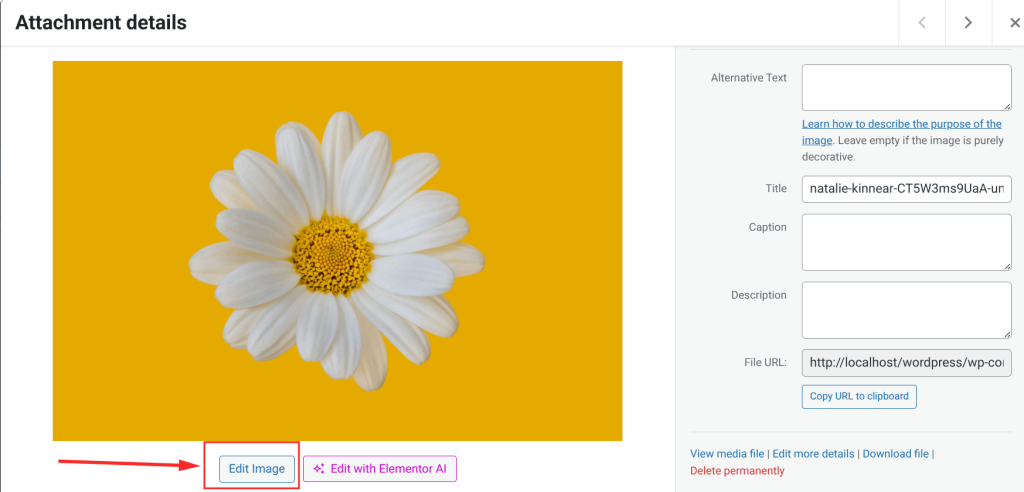Viewport: 1024px width, 492px height.
Task: Click inside the Description text area
Action: click(x=906, y=310)
